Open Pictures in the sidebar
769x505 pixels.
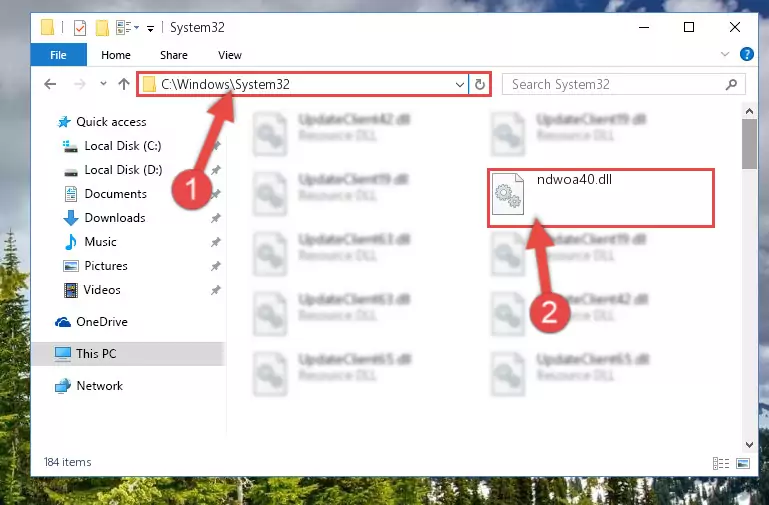pyautogui.click(x=106, y=266)
